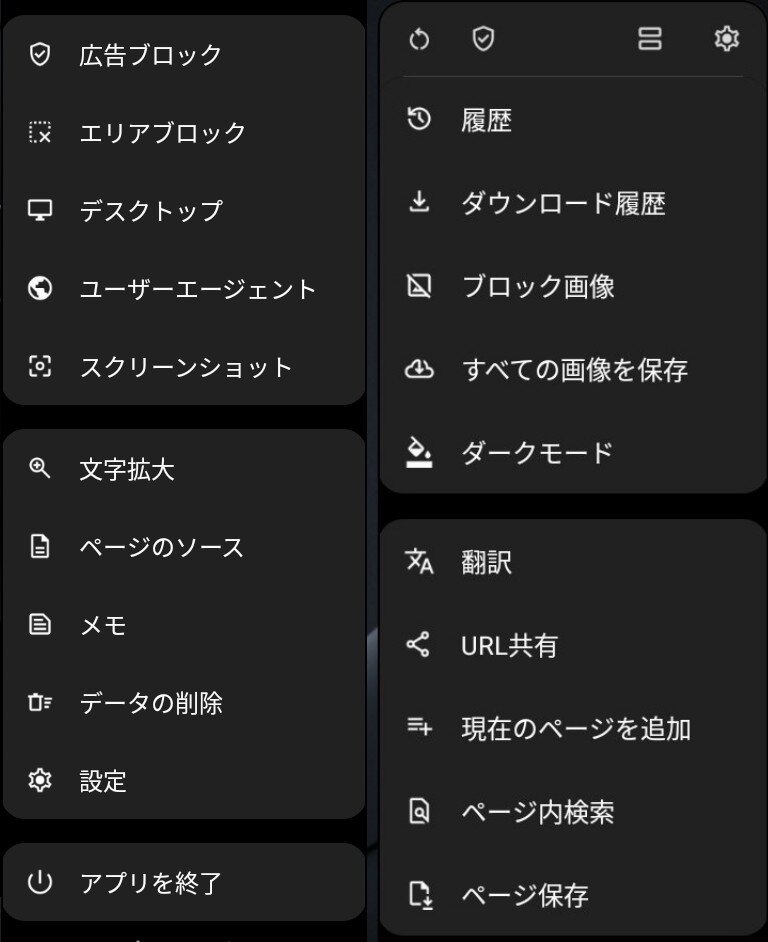The image size is (768, 942).
Task: Click the translate icon beside 翻訳
Action: [x=419, y=561]
